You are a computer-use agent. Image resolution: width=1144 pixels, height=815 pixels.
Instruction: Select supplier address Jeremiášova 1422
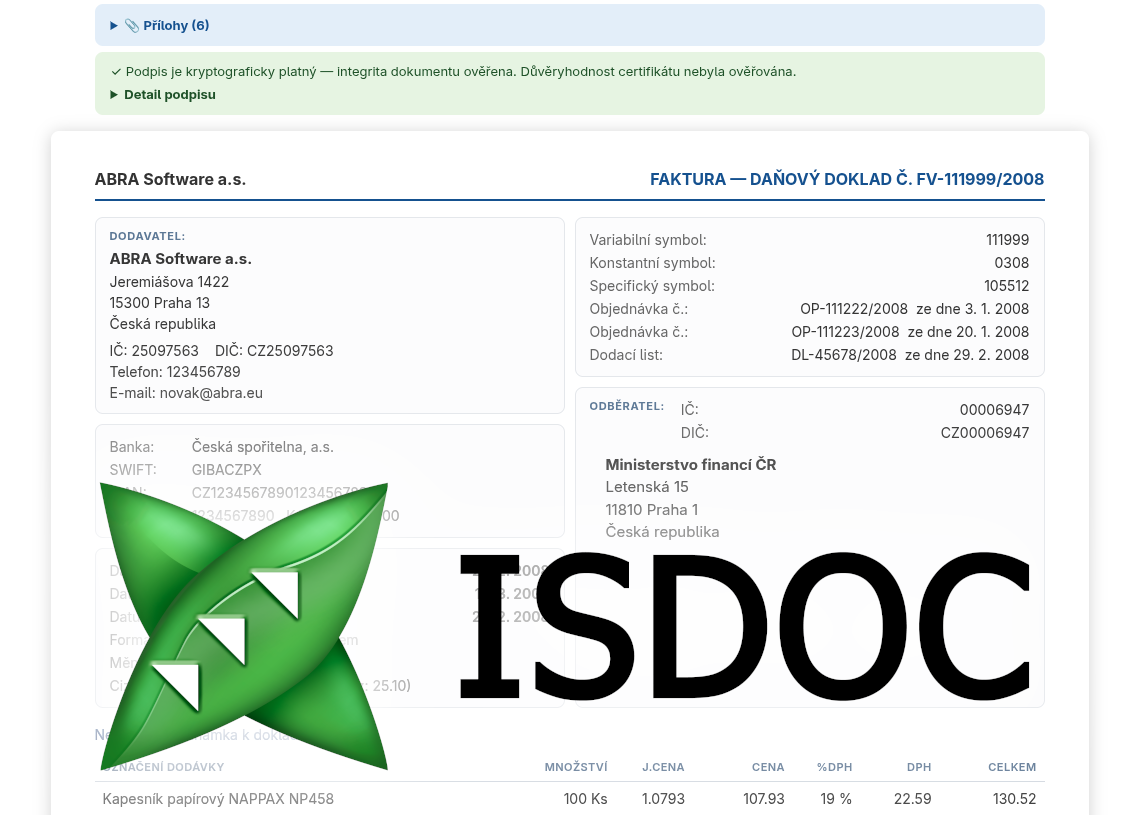[x=169, y=282]
